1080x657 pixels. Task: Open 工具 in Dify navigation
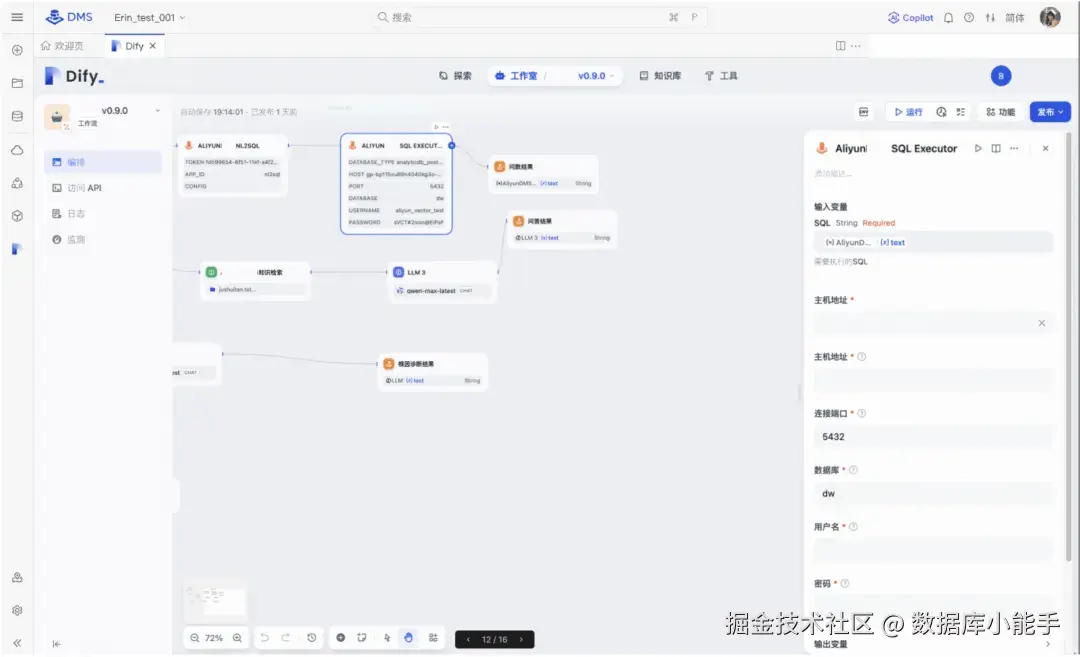tap(721, 76)
